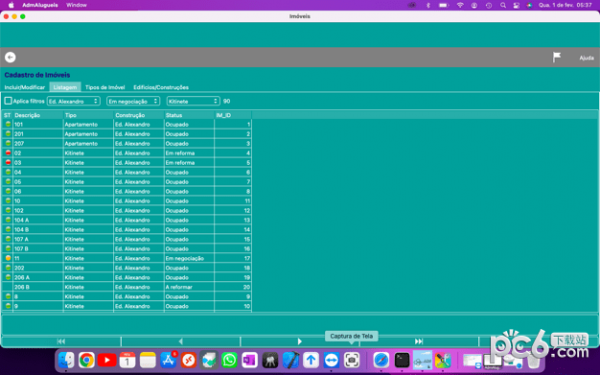The width and height of the screenshot is (600, 375).
Task: Click the 'A reformar' status cell
Action: (189, 287)
